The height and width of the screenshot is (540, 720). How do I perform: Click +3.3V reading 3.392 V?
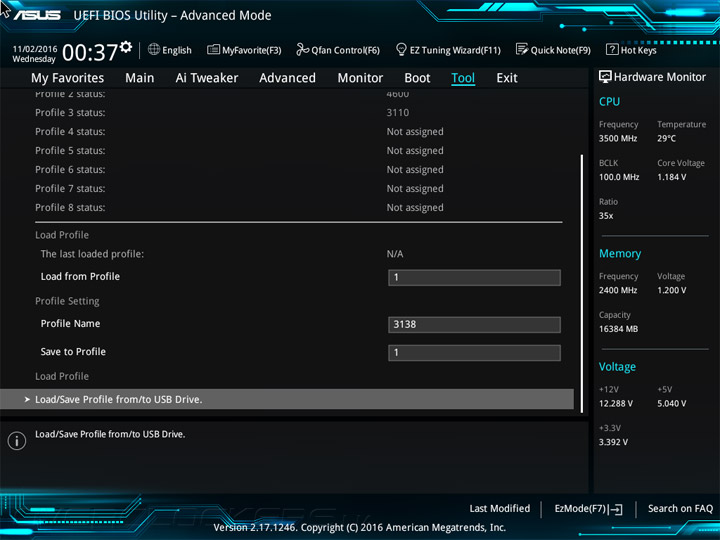(x=613, y=442)
